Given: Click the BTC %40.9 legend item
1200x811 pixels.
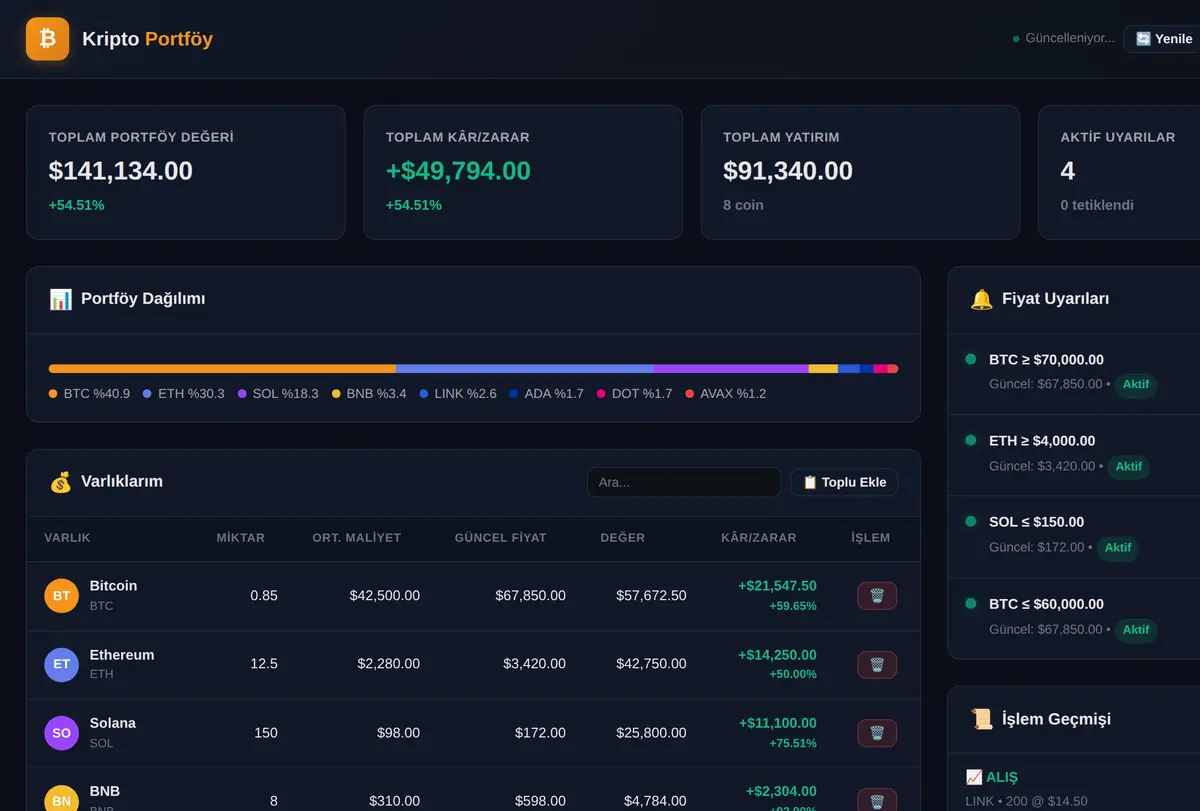Looking at the screenshot, I should 89,394.
